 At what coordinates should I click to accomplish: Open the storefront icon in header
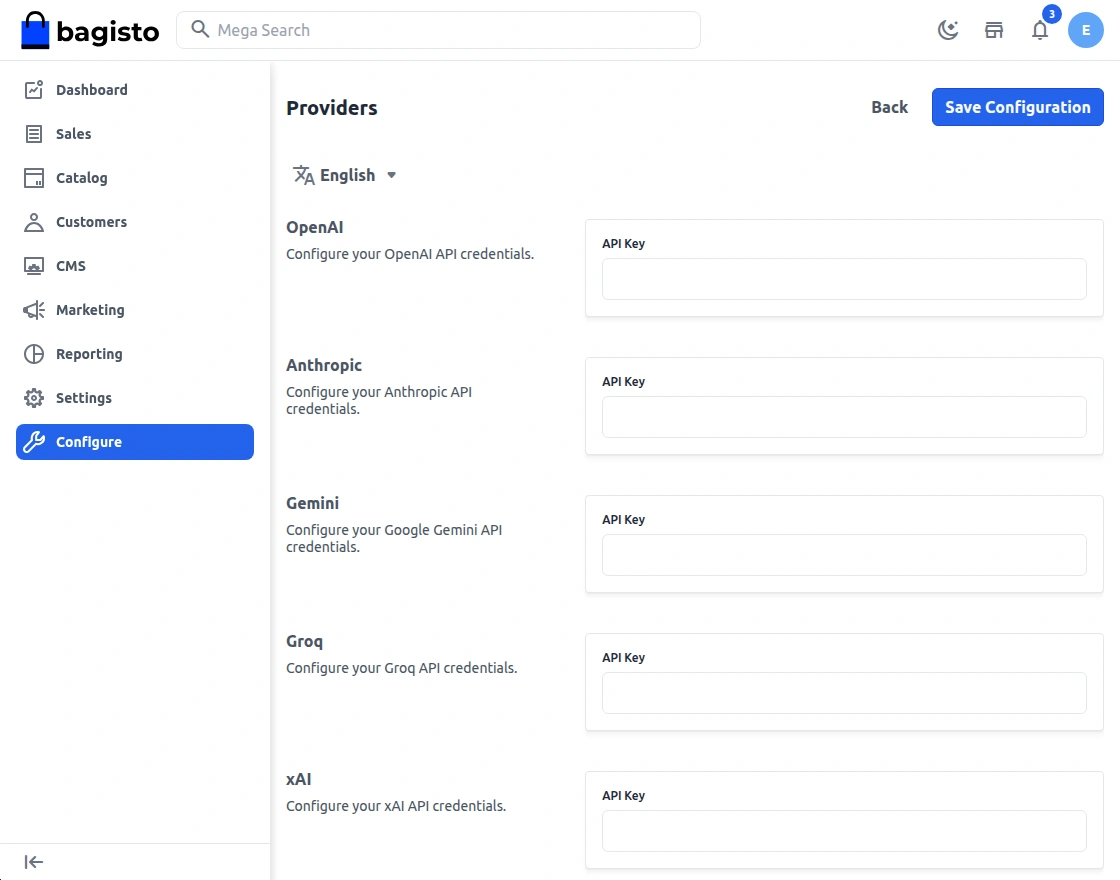993,30
